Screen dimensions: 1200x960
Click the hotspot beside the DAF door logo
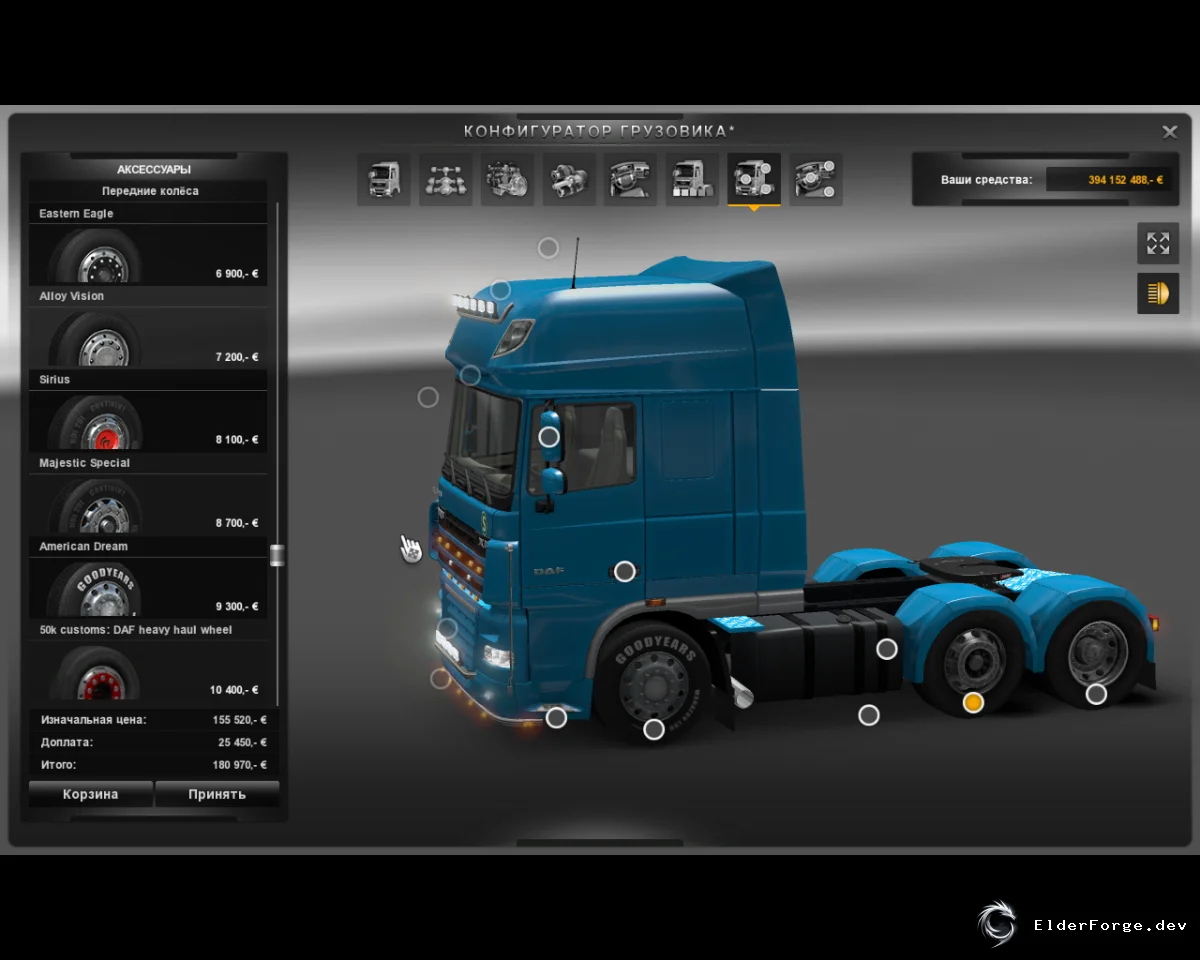pos(625,571)
